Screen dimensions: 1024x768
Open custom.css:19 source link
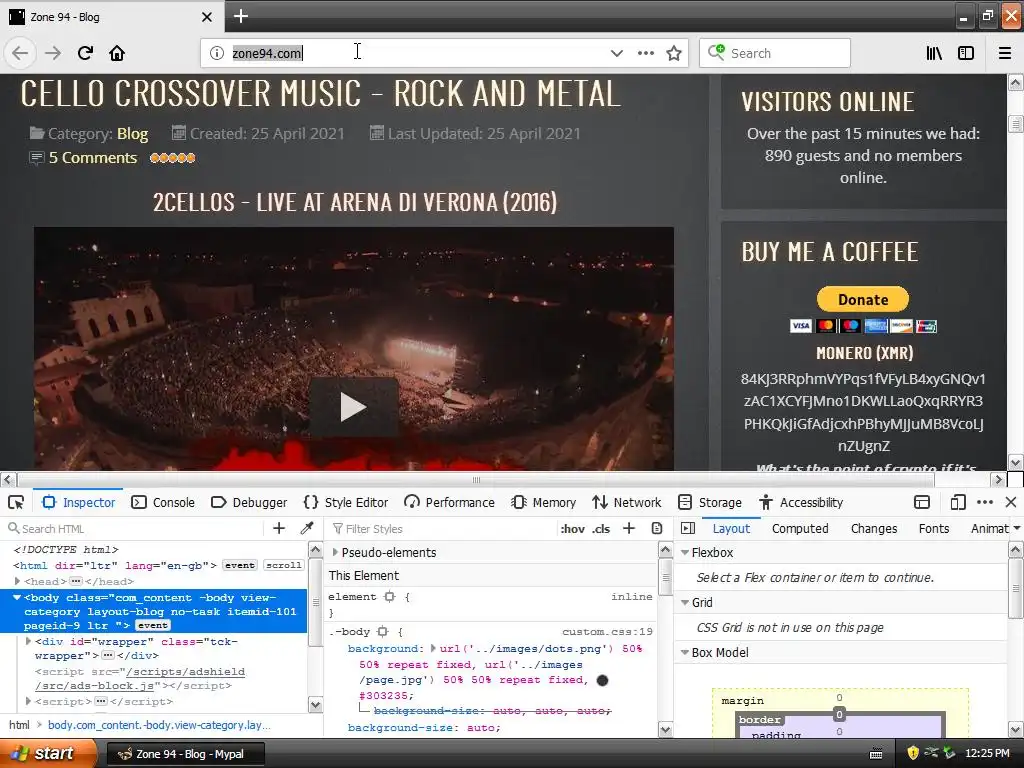pyautogui.click(x=607, y=632)
